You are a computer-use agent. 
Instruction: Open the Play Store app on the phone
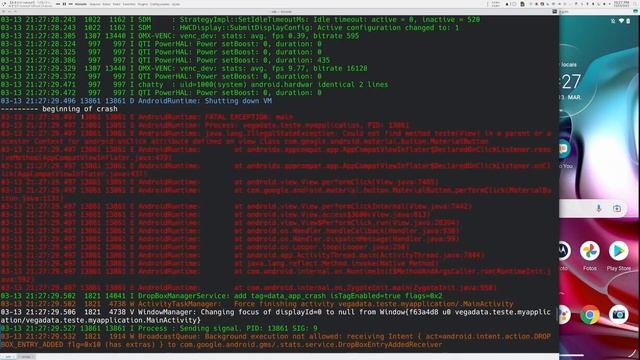coord(618,251)
